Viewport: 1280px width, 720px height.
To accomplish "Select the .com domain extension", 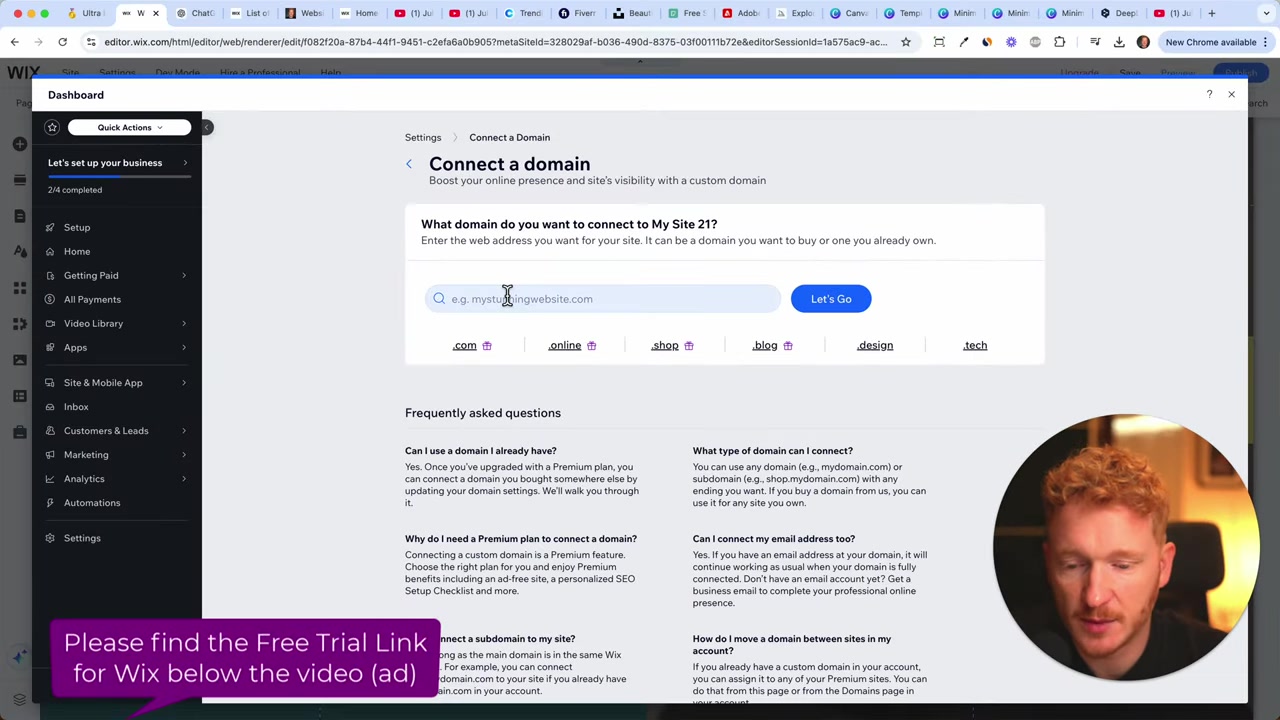I will [x=464, y=345].
